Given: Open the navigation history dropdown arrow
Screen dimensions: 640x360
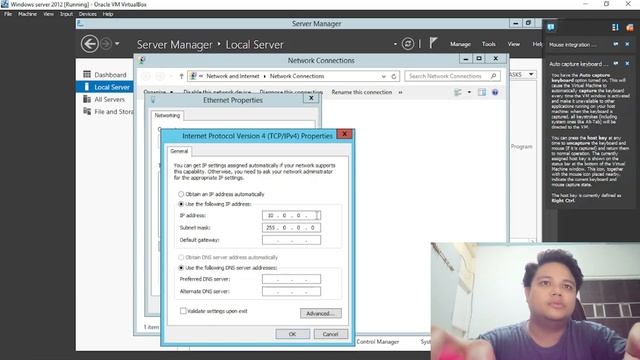Looking at the screenshot, I should coord(117,44).
